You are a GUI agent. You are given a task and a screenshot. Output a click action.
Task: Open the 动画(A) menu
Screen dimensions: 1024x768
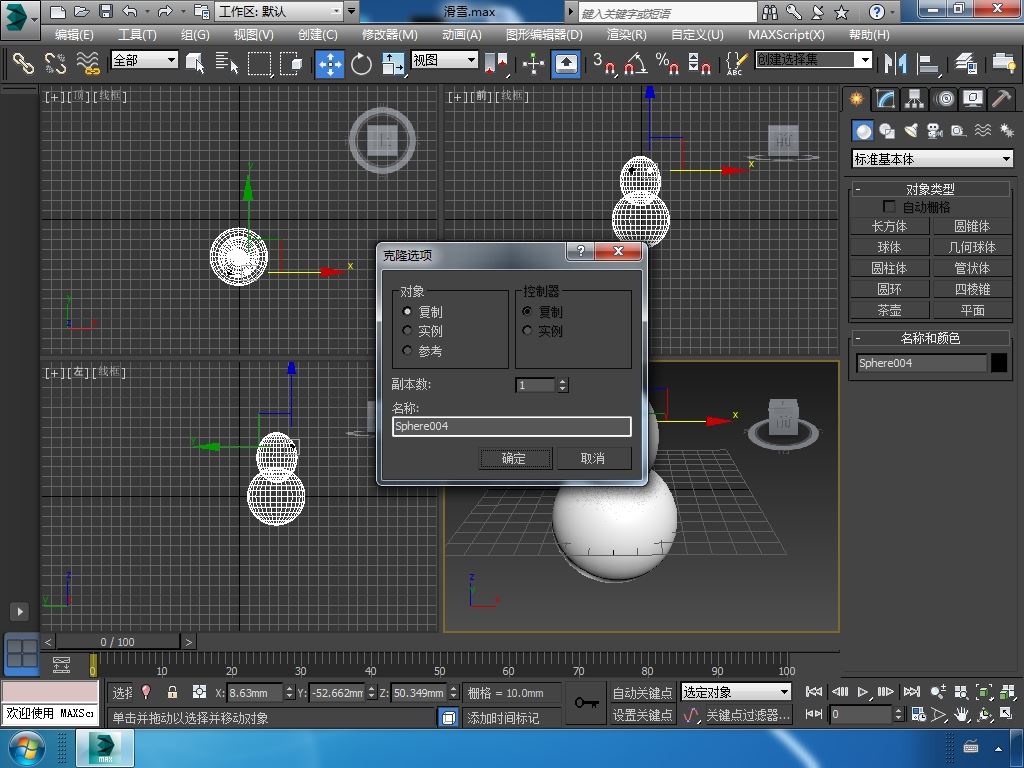[x=462, y=35]
